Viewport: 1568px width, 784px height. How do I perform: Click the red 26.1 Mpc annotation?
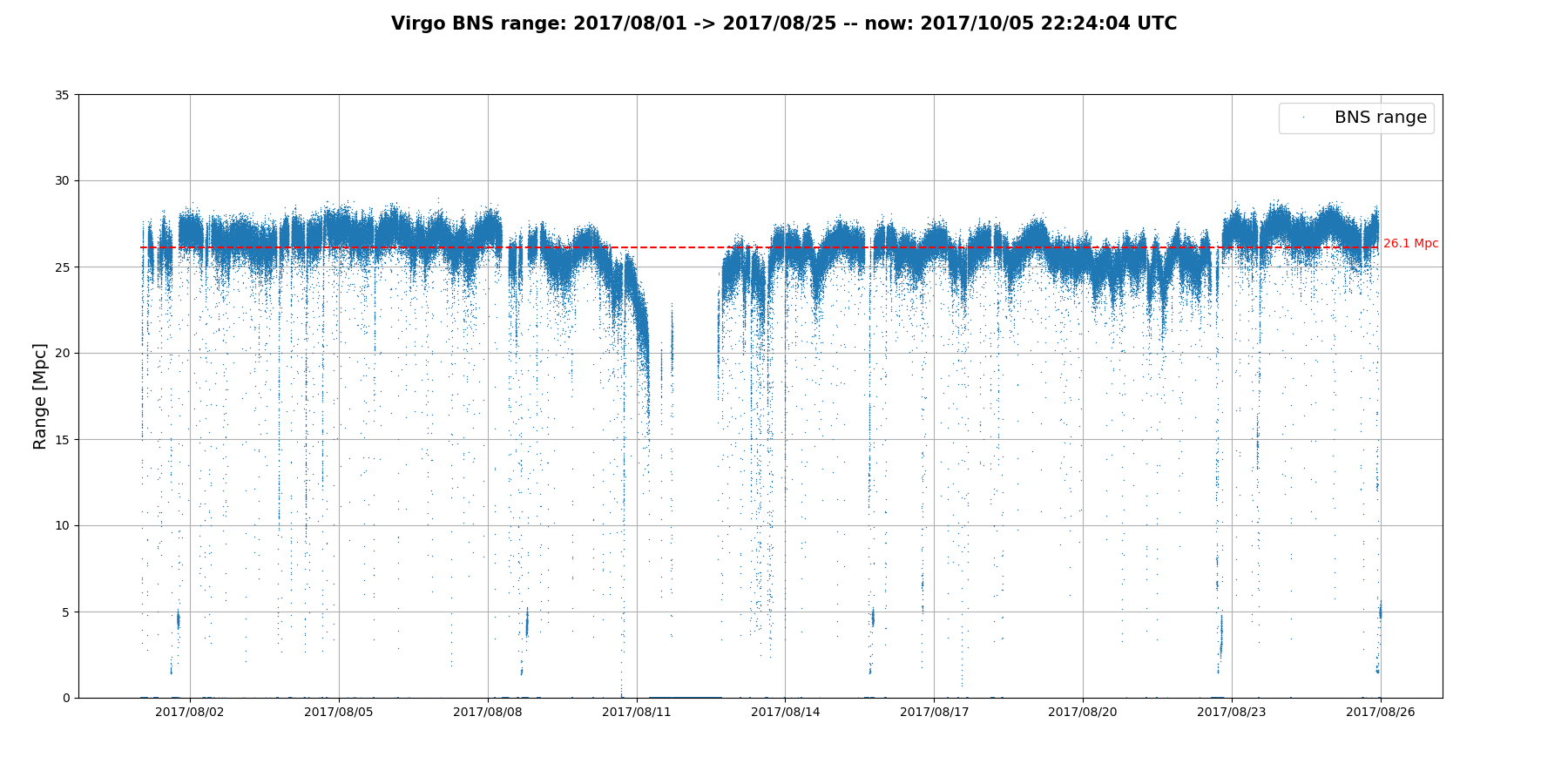tap(1410, 244)
